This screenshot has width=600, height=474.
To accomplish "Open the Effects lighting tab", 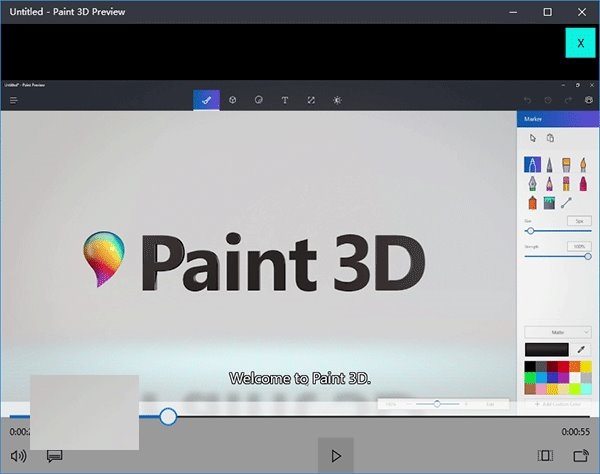I will 337,100.
